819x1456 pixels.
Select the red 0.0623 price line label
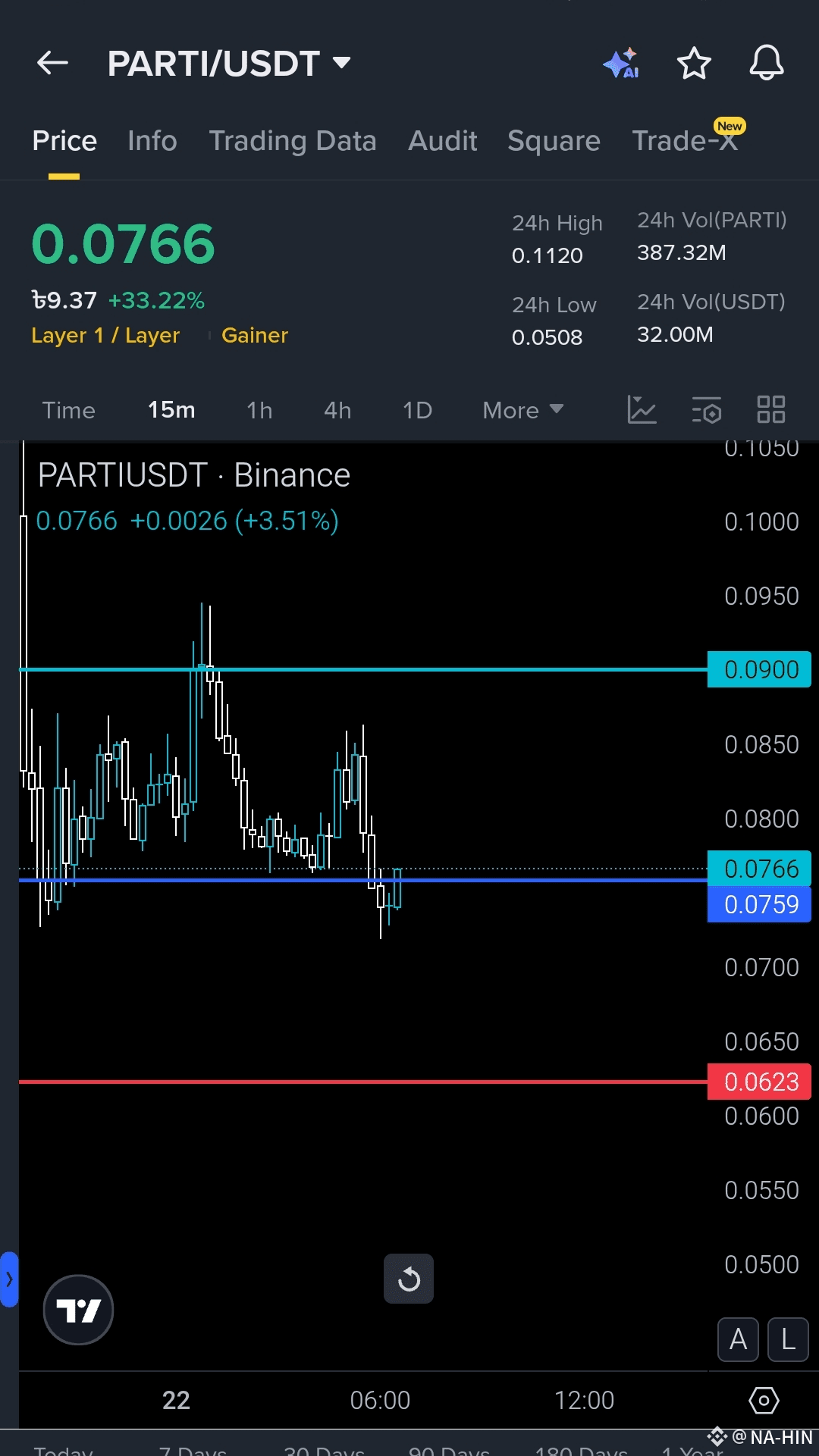(x=759, y=1082)
